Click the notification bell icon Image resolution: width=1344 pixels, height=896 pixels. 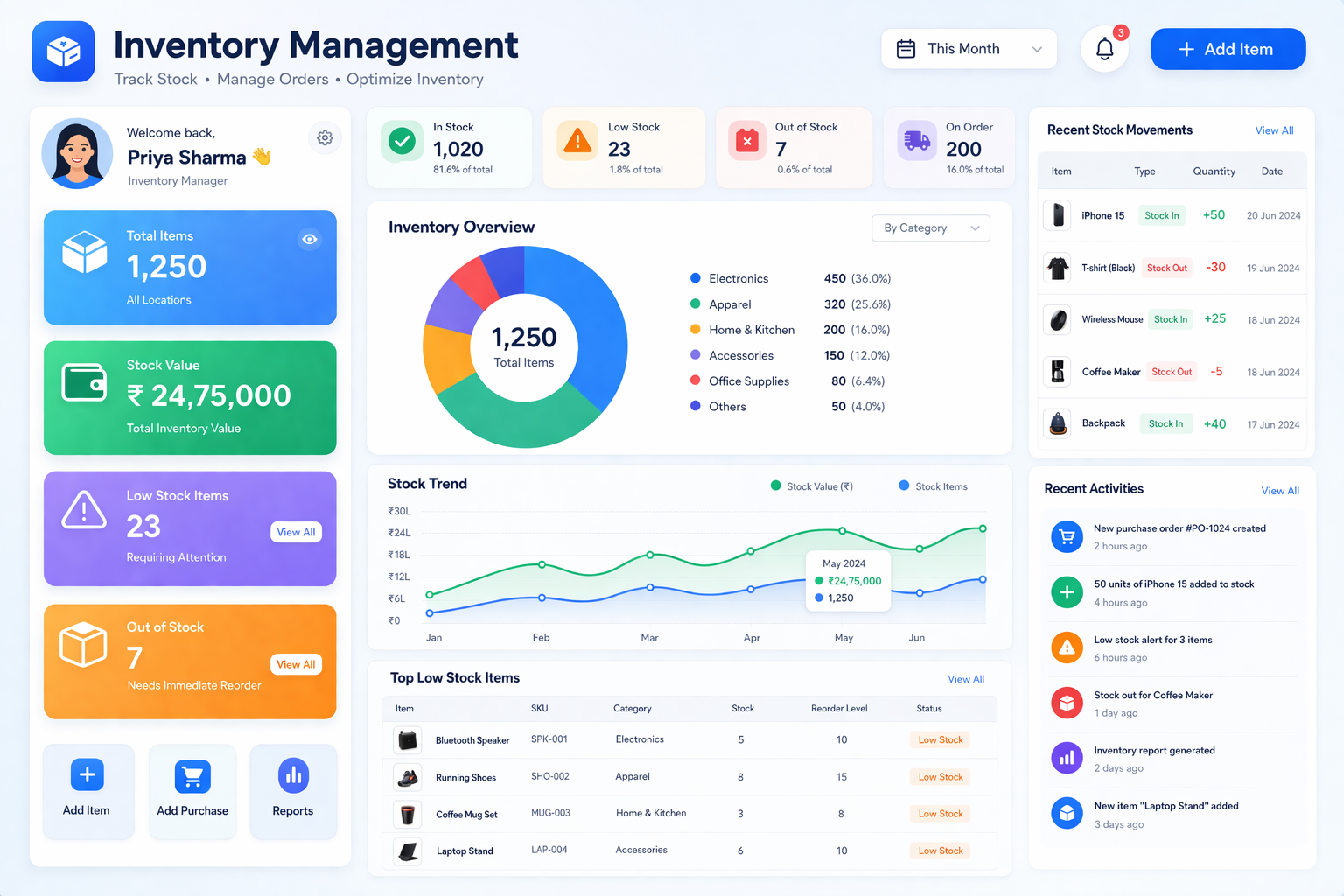point(1104,50)
